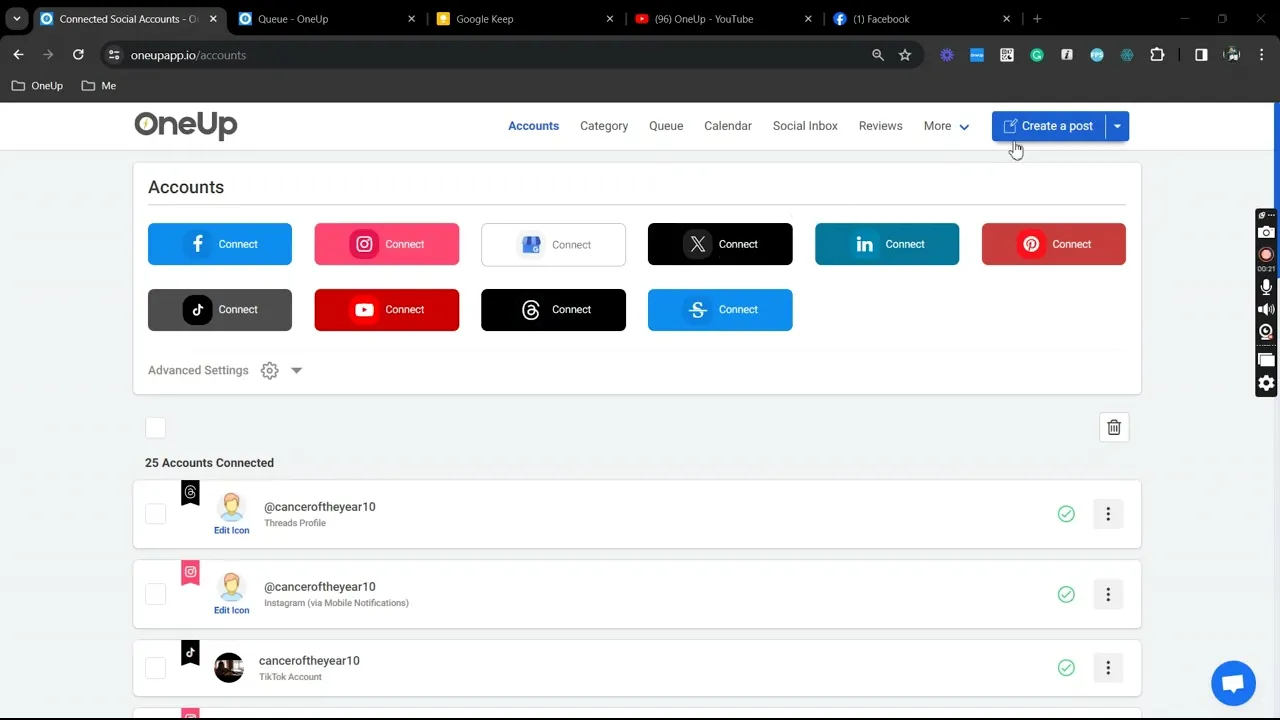1280x720 pixels.
Task: Select the TikTok Account checkbox
Action: tap(155, 668)
